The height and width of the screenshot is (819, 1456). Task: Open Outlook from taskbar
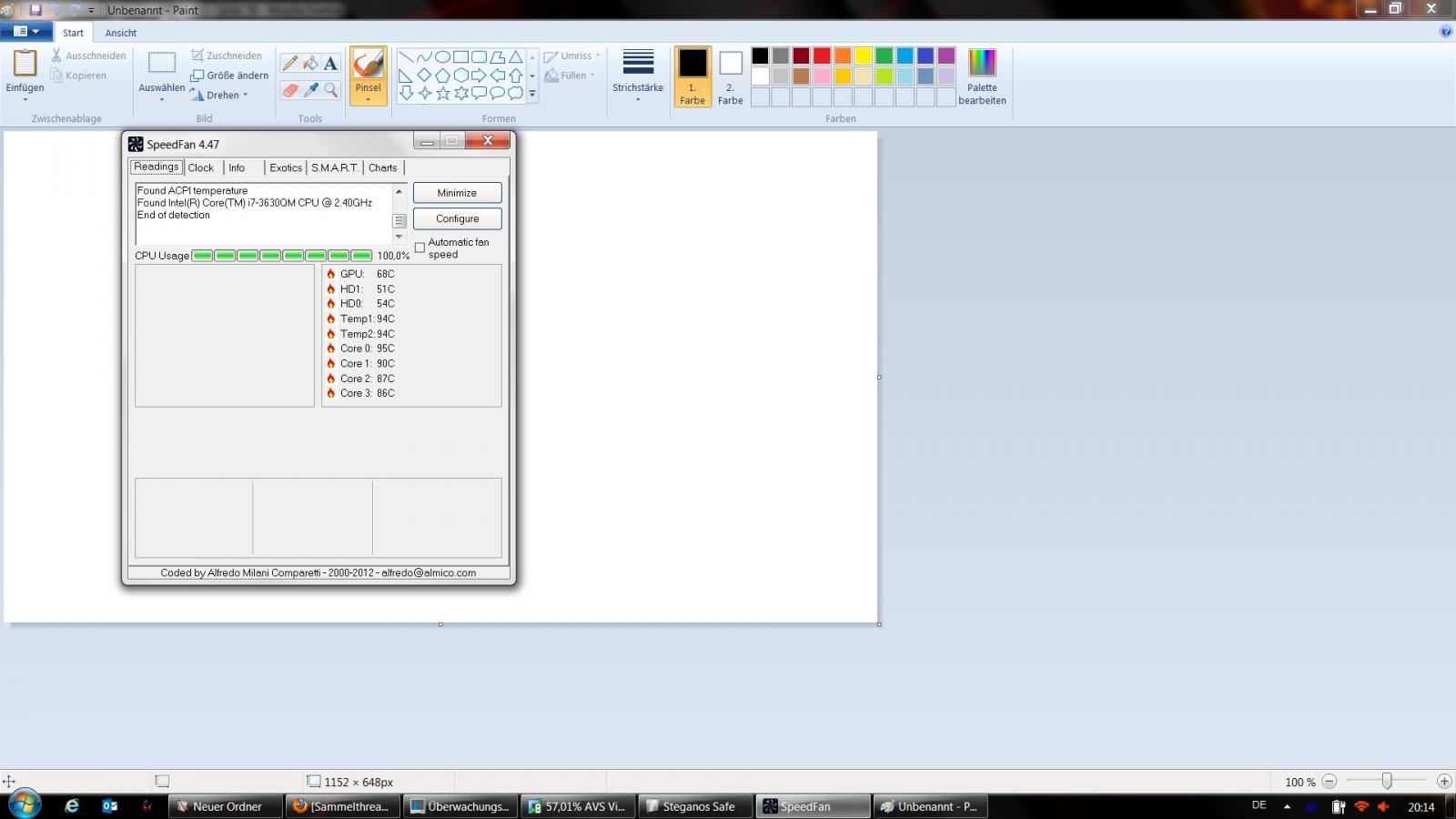[109, 806]
